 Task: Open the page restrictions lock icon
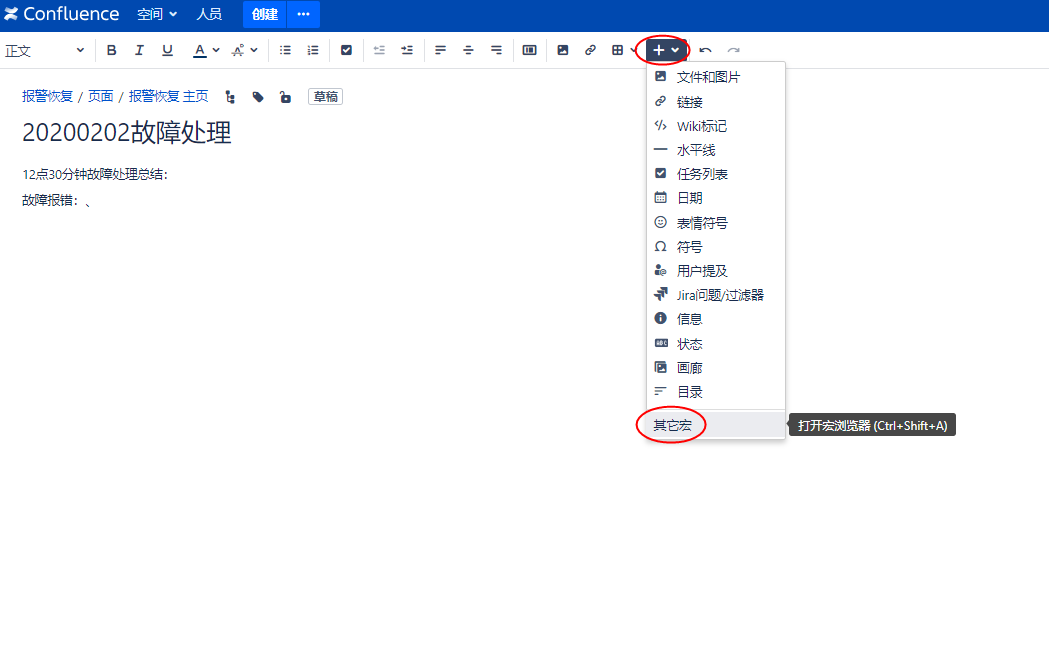click(x=285, y=97)
